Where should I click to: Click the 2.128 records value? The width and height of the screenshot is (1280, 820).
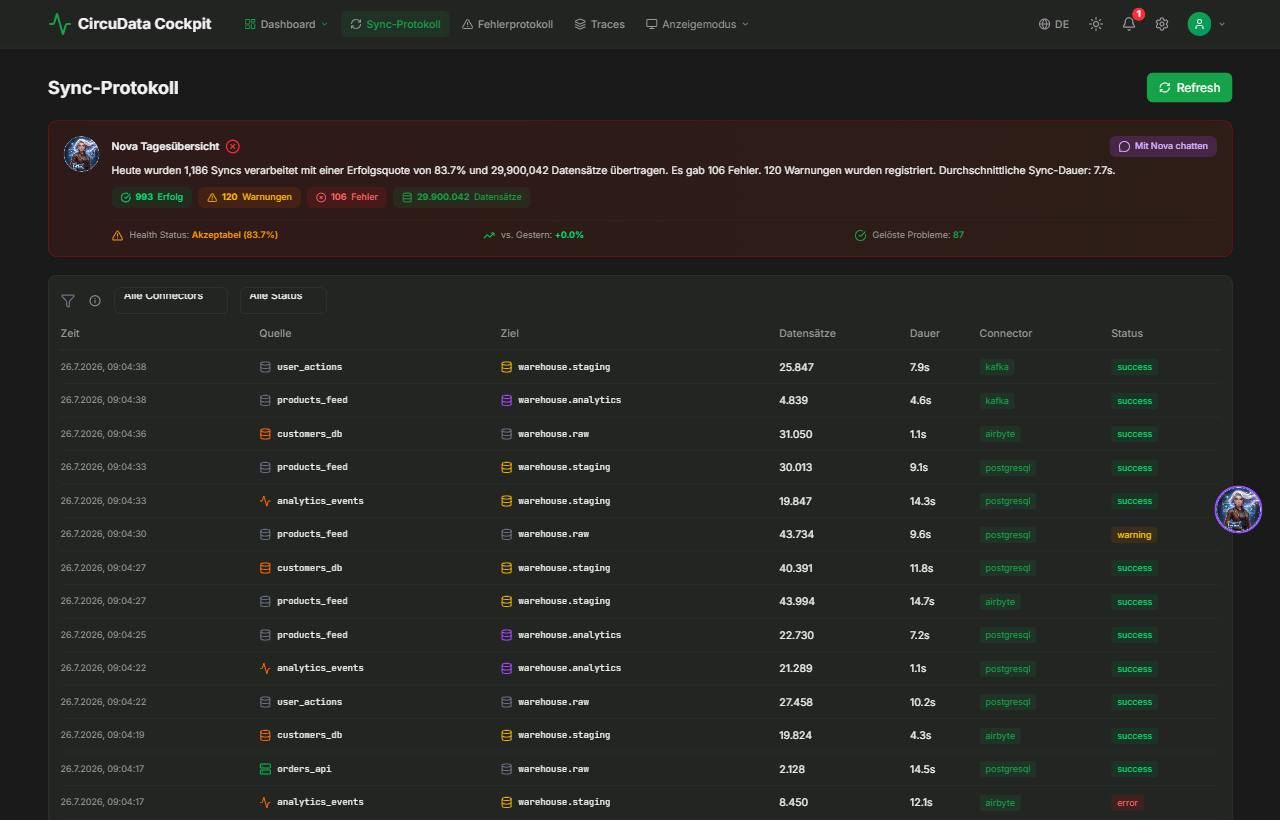coord(792,769)
